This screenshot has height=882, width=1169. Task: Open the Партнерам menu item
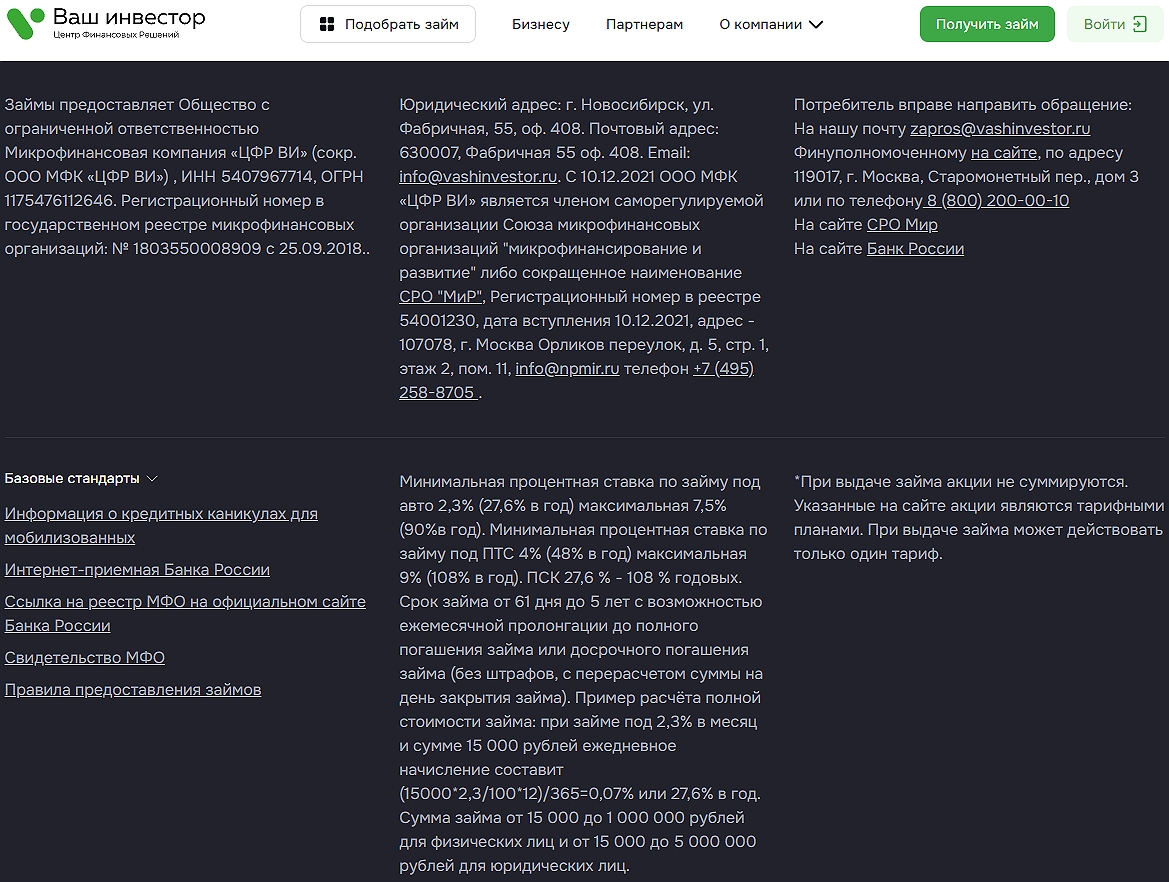coord(644,24)
